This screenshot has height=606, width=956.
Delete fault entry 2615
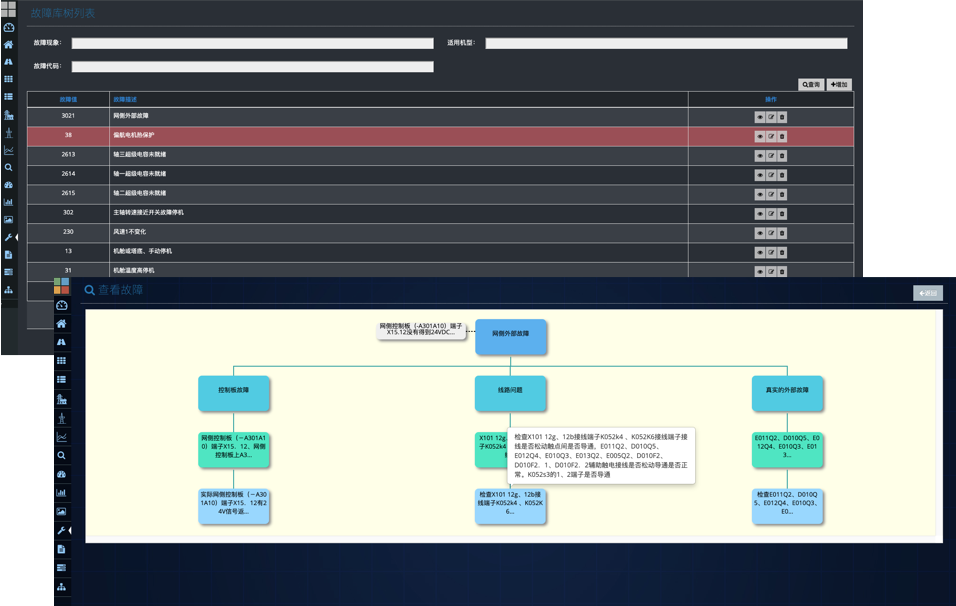coord(782,194)
